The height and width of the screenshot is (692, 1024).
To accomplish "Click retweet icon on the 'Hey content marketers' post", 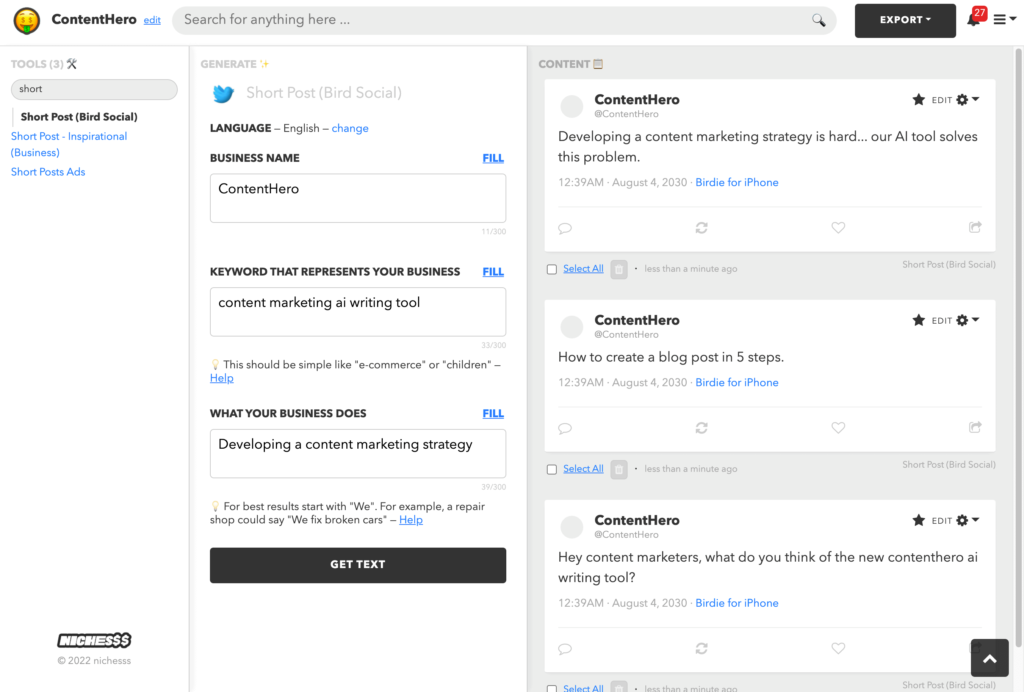I will [701, 649].
